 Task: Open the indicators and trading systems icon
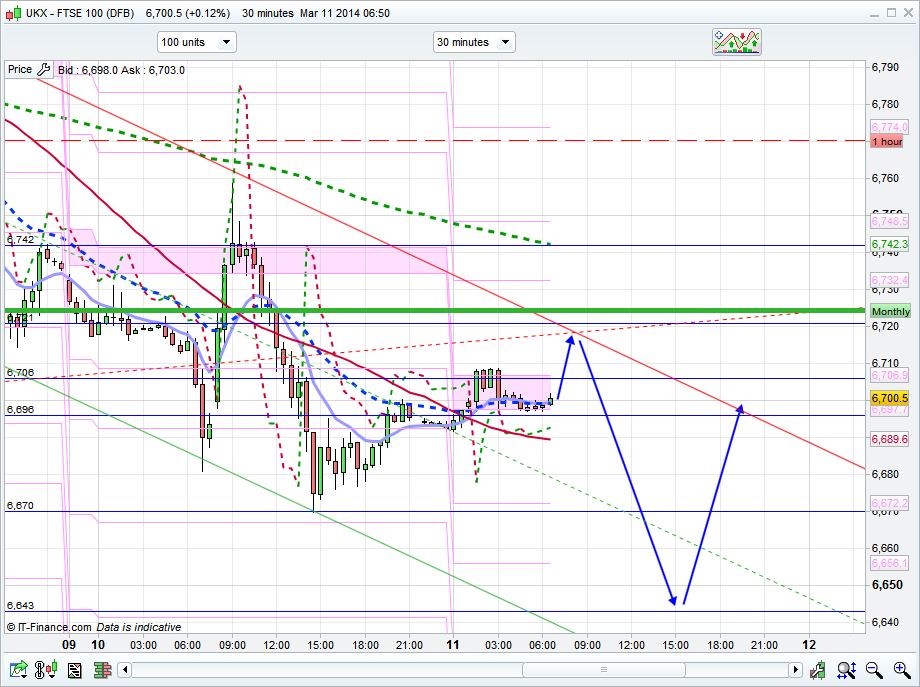(737, 42)
